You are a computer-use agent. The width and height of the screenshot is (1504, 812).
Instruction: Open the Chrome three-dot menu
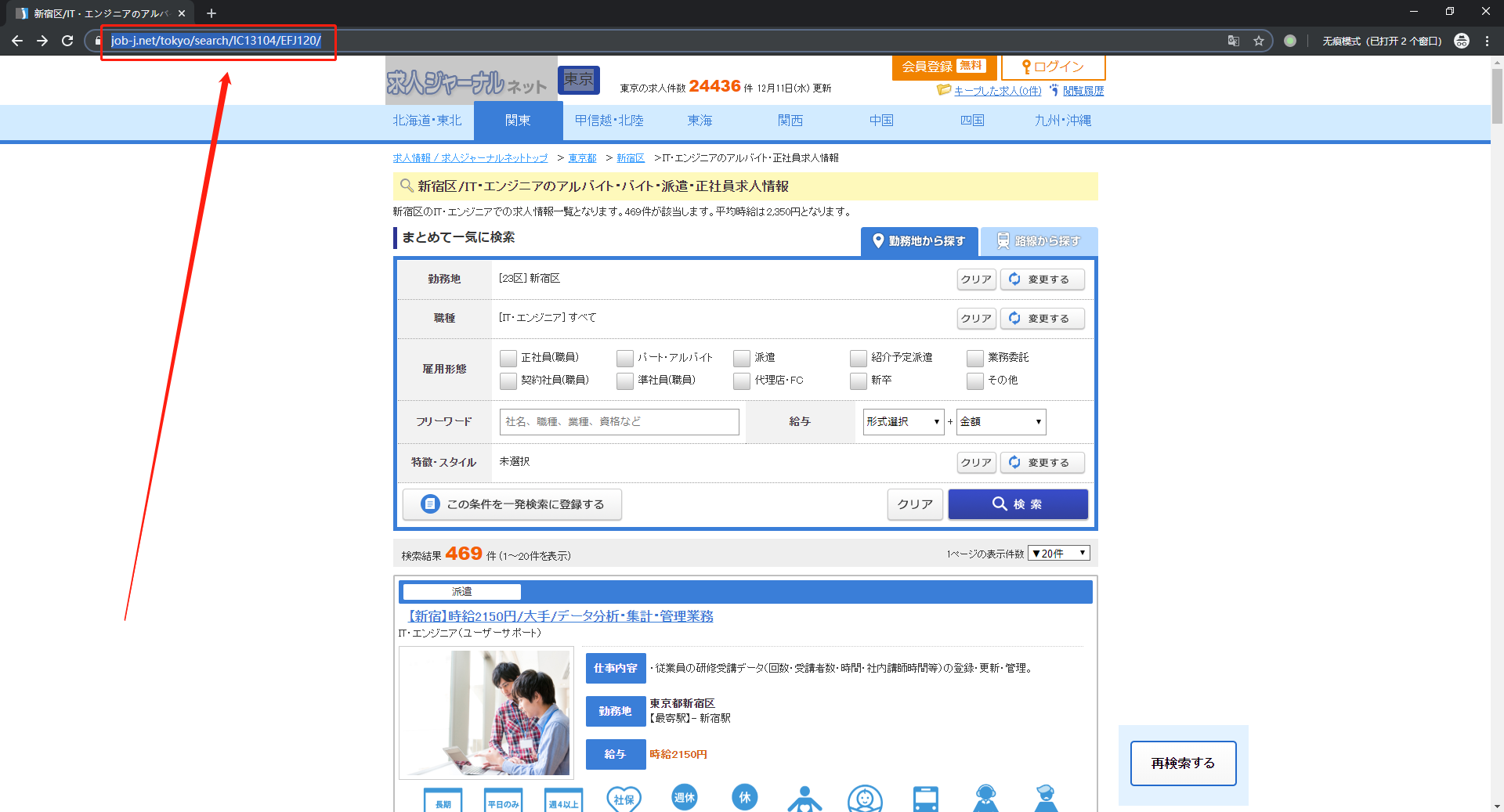(1487, 41)
